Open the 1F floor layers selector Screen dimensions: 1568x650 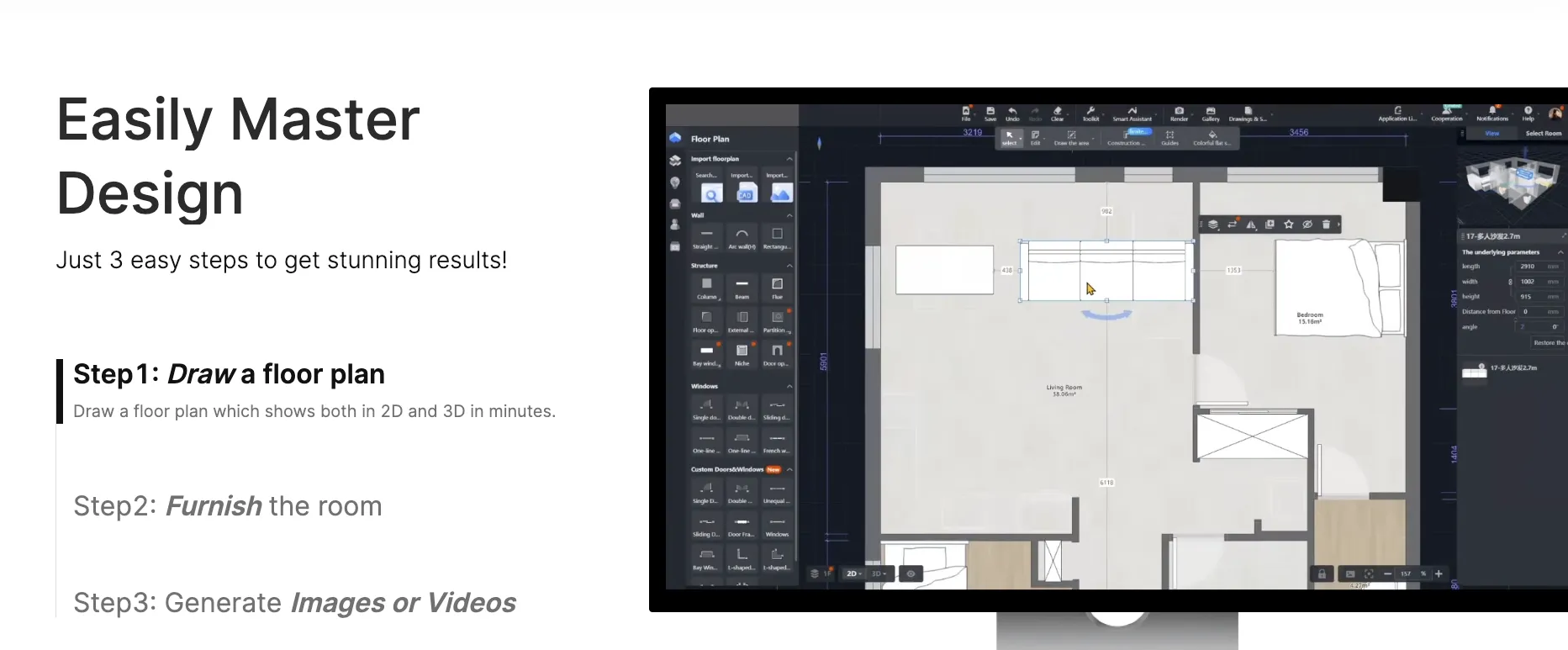tap(820, 573)
